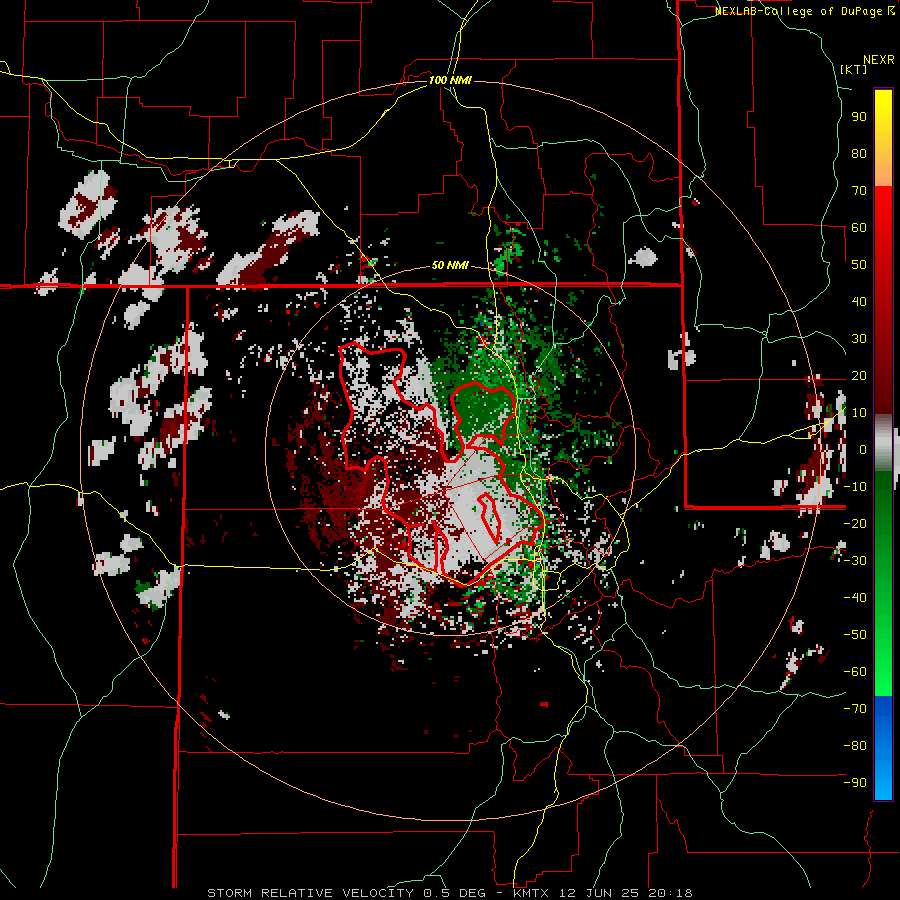Click the "50" value on velocity scale
Screen dimensions: 900x900
(859, 265)
